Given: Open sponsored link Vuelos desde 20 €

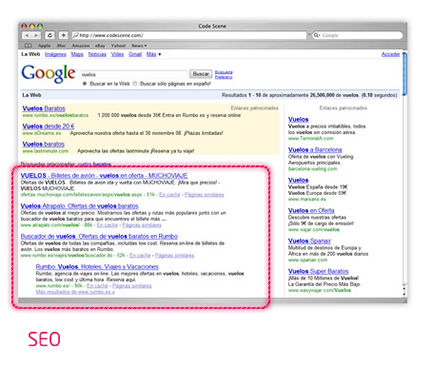Looking at the screenshot, I should (48, 126).
